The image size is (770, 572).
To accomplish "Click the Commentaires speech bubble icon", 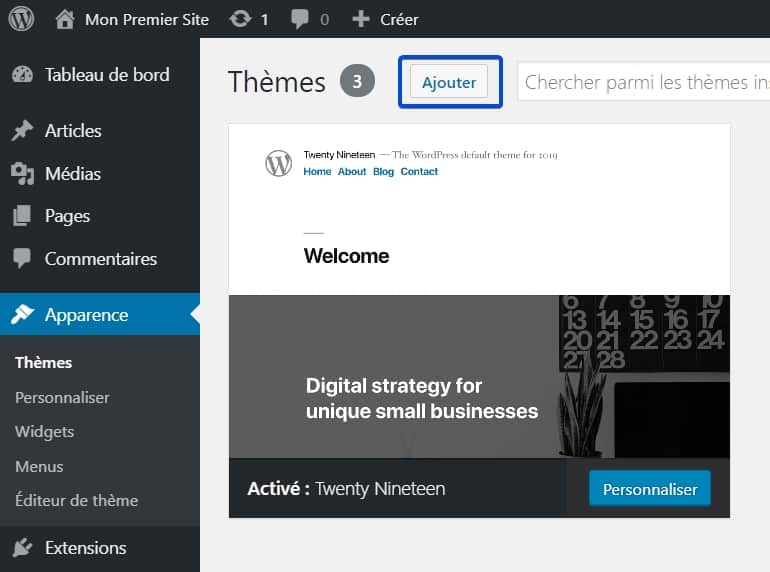I will click(22, 258).
